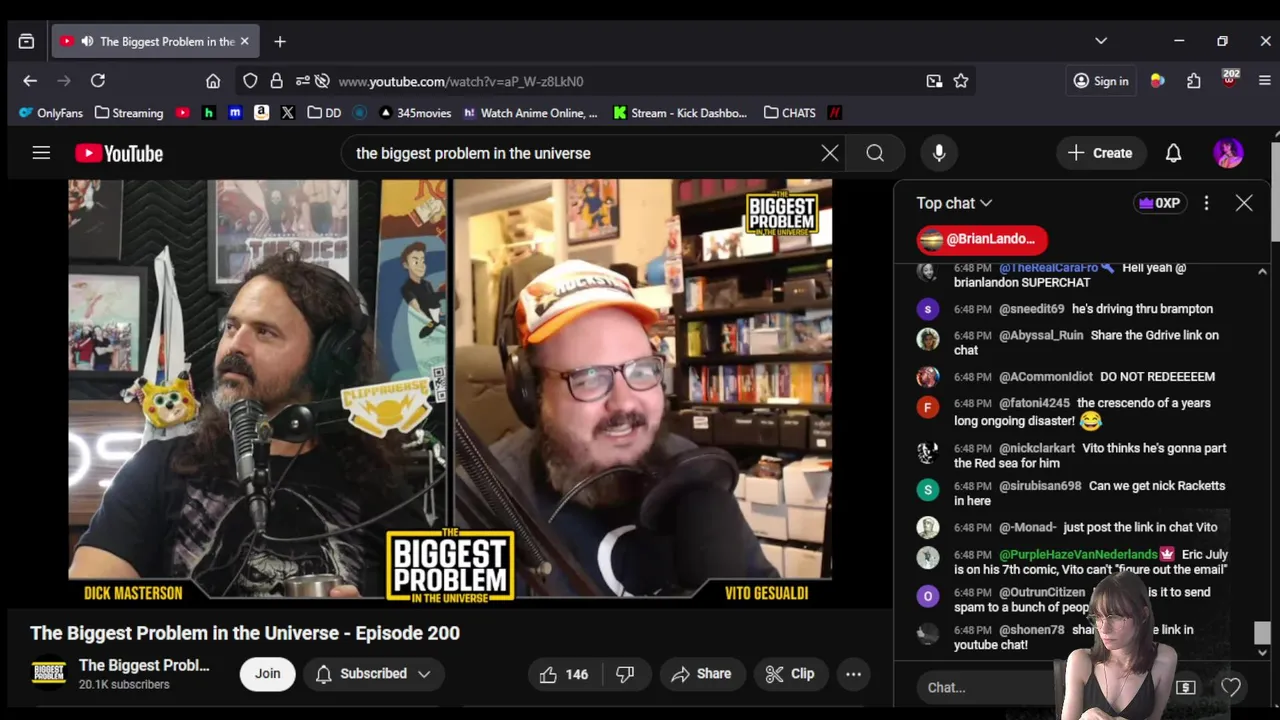Open the X bookmark icon
1280x720 pixels.
tap(288, 113)
